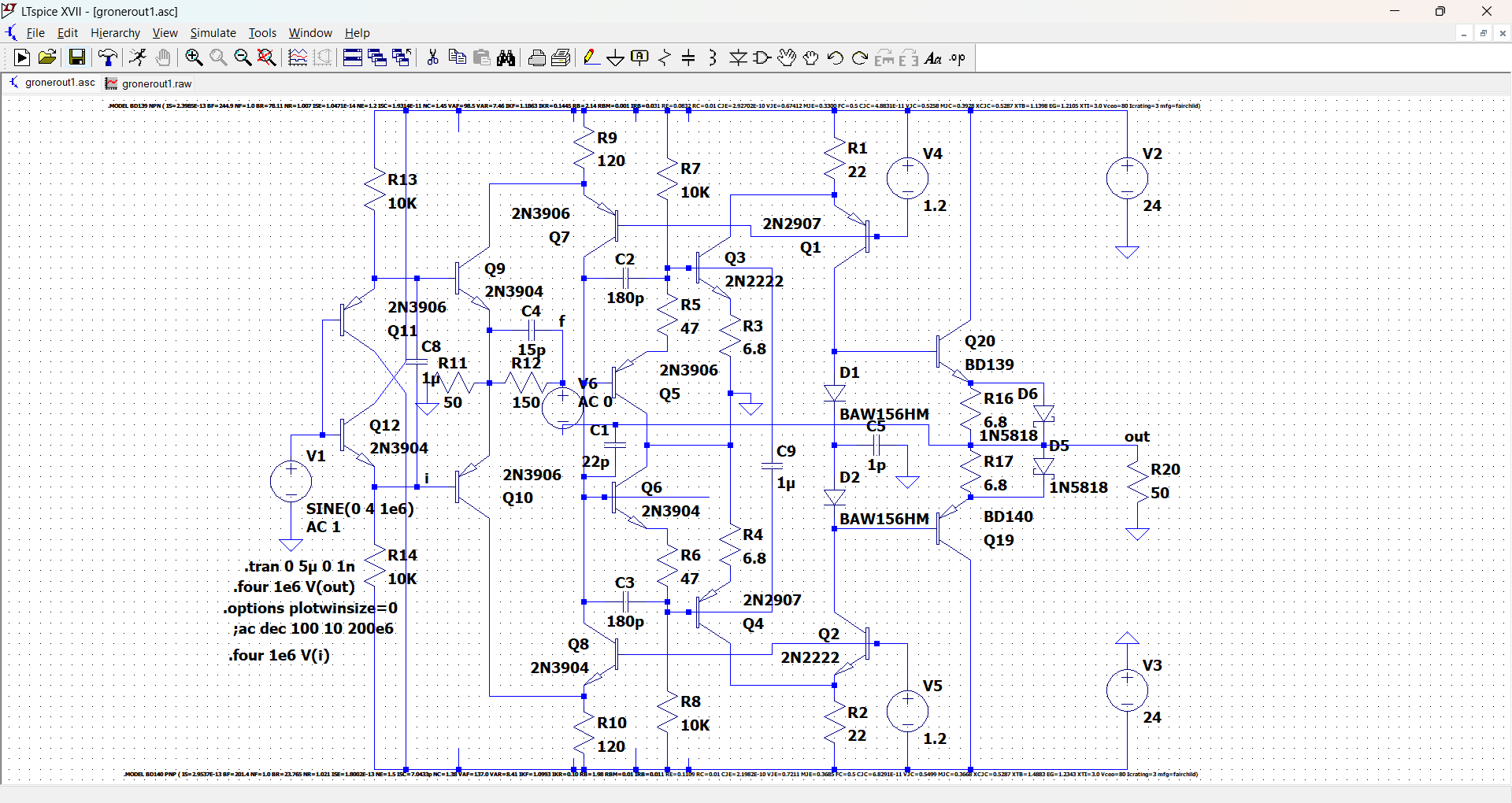The width and height of the screenshot is (1512, 803).
Task: Select the Capacitor placement tool
Action: [x=689, y=57]
